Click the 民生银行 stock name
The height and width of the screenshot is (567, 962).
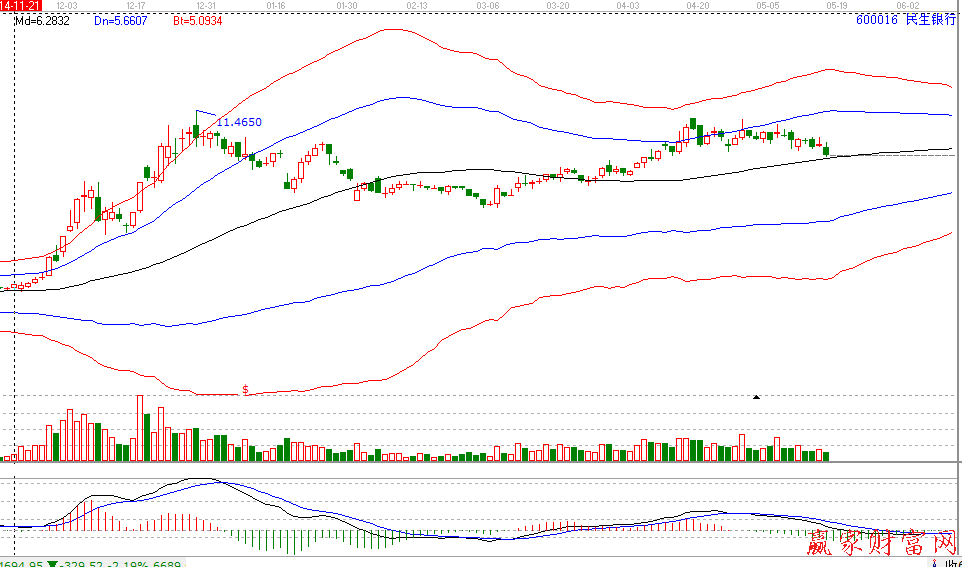930,19
